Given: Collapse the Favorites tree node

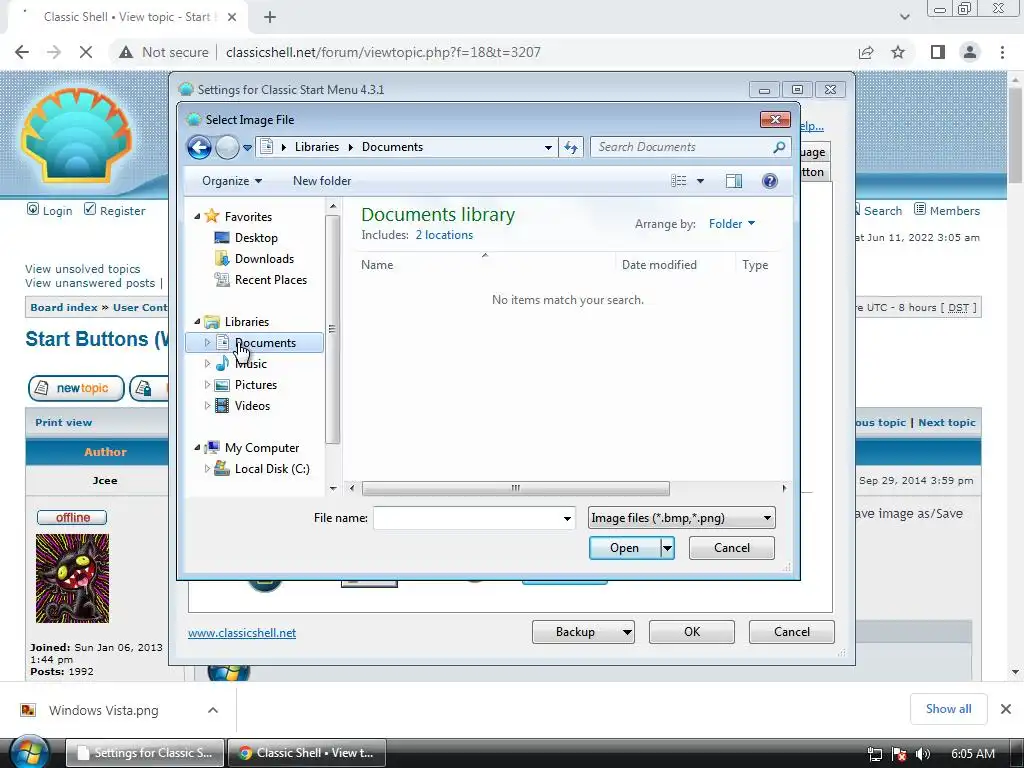Looking at the screenshot, I should 197,216.
